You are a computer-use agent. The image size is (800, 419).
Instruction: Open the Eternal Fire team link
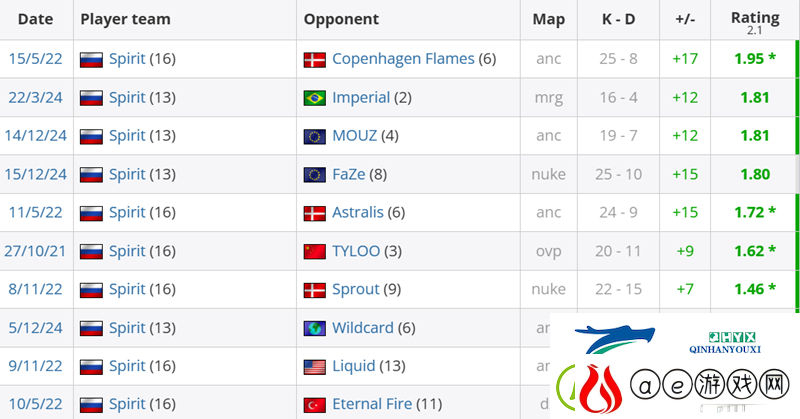pyautogui.click(x=372, y=404)
